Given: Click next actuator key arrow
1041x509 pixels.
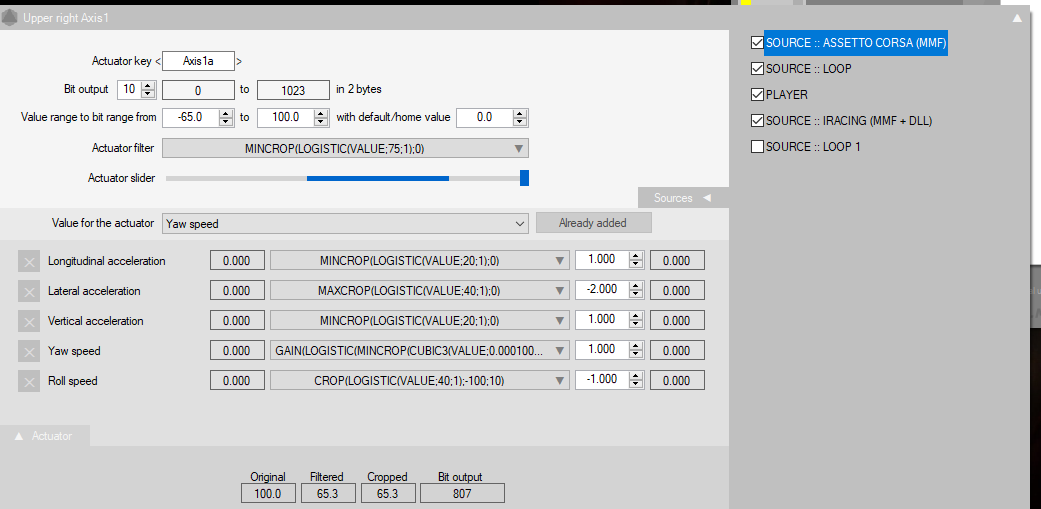Looking at the screenshot, I should pyautogui.click(x=239, y=62).
